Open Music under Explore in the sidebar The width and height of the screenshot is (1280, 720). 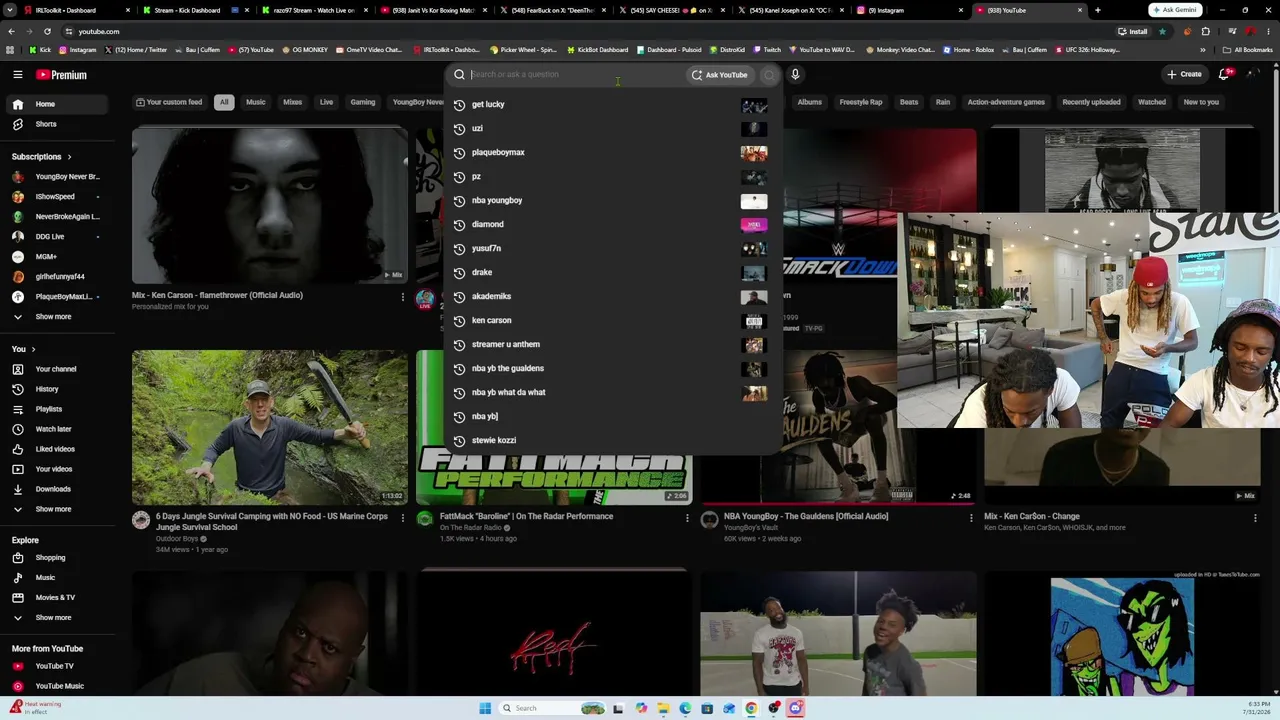click(x=58, y=577)
